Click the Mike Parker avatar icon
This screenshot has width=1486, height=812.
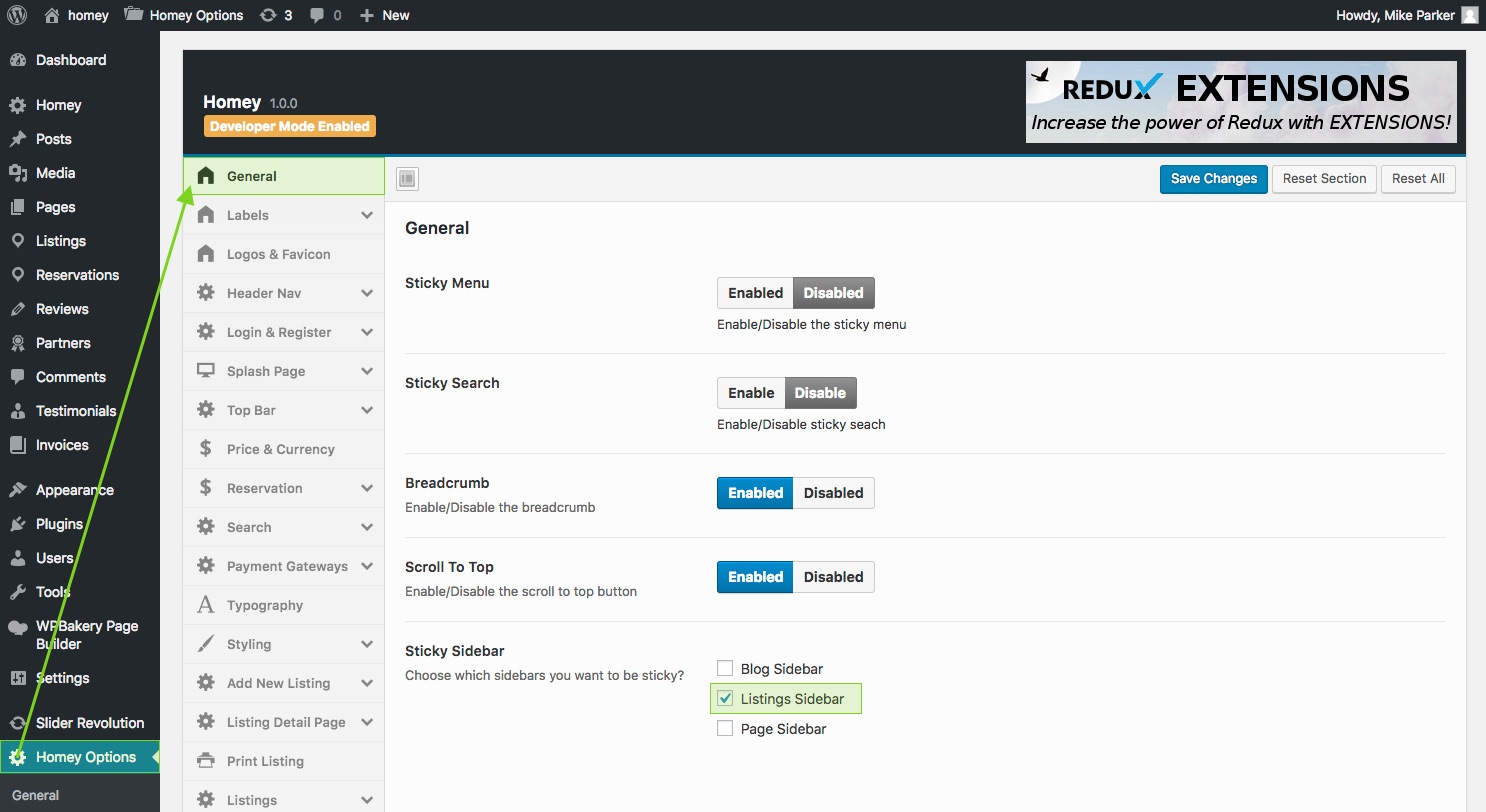(x=1469, y=15)
